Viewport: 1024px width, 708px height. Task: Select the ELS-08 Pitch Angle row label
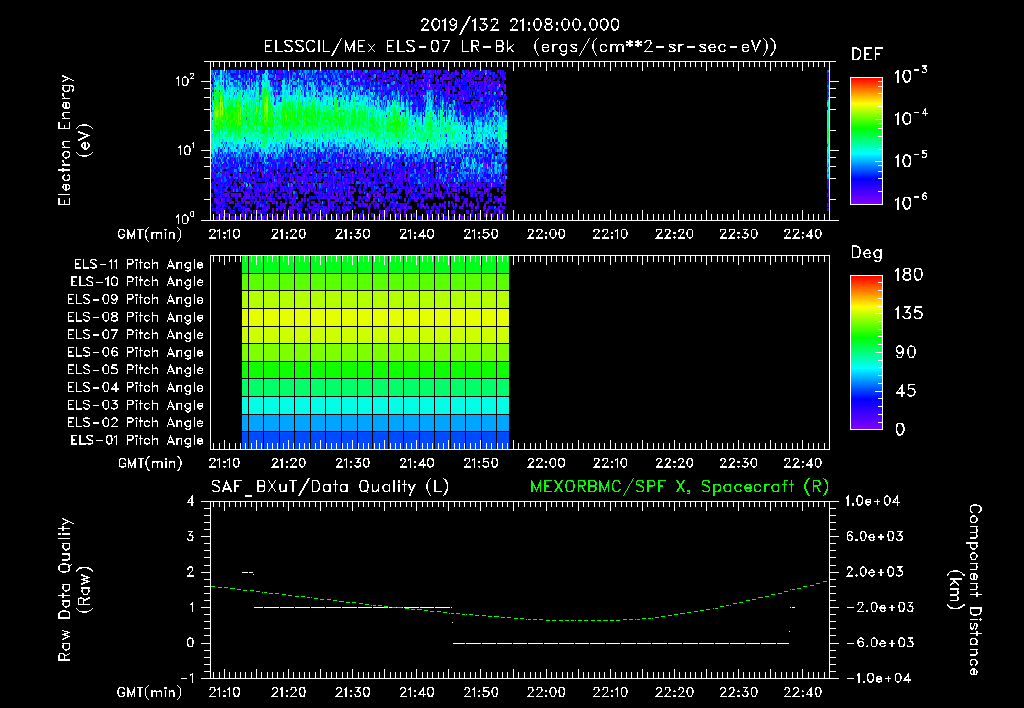(136, 317)
